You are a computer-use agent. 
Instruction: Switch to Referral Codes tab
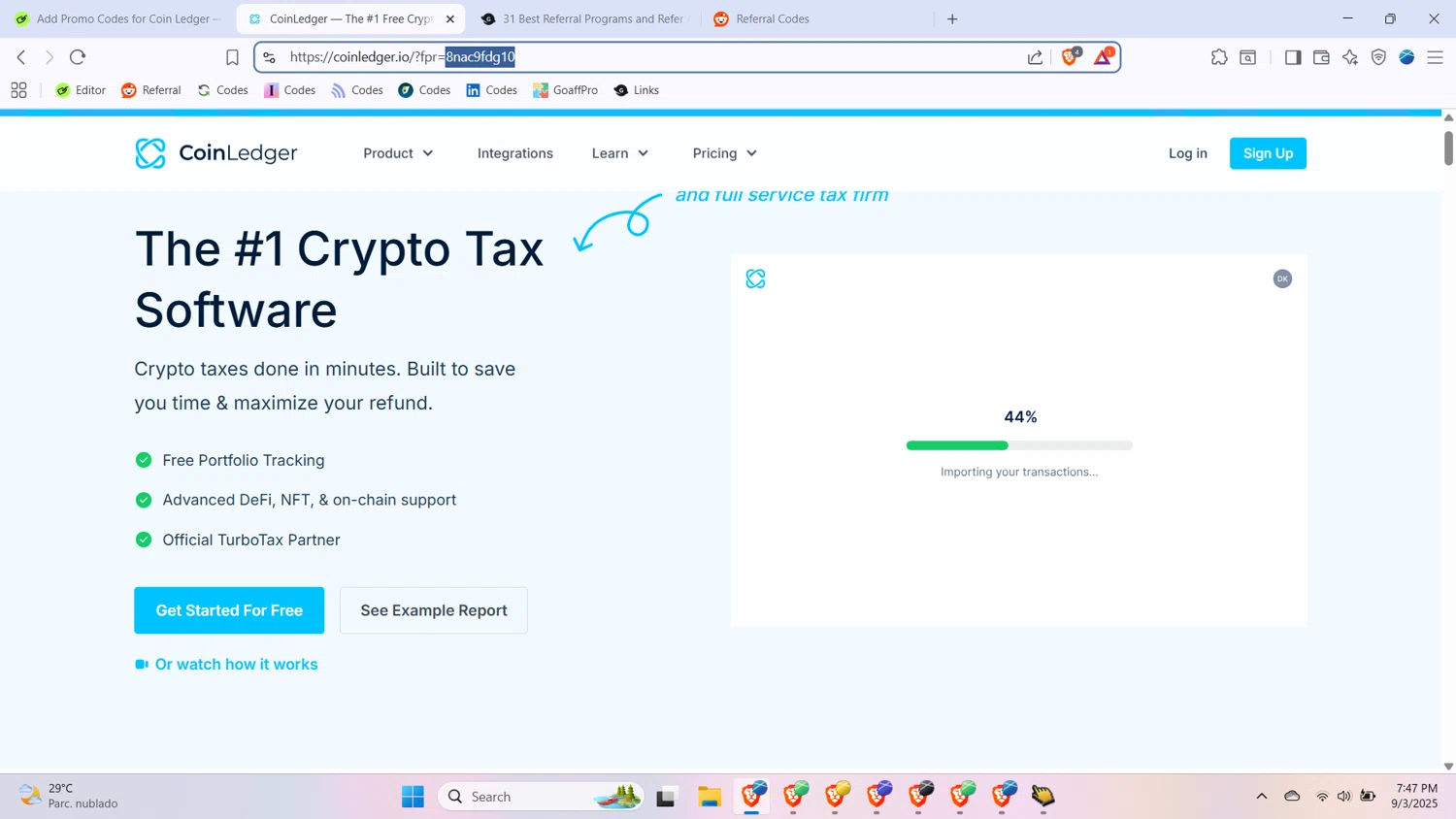click(x=815, y=18)
